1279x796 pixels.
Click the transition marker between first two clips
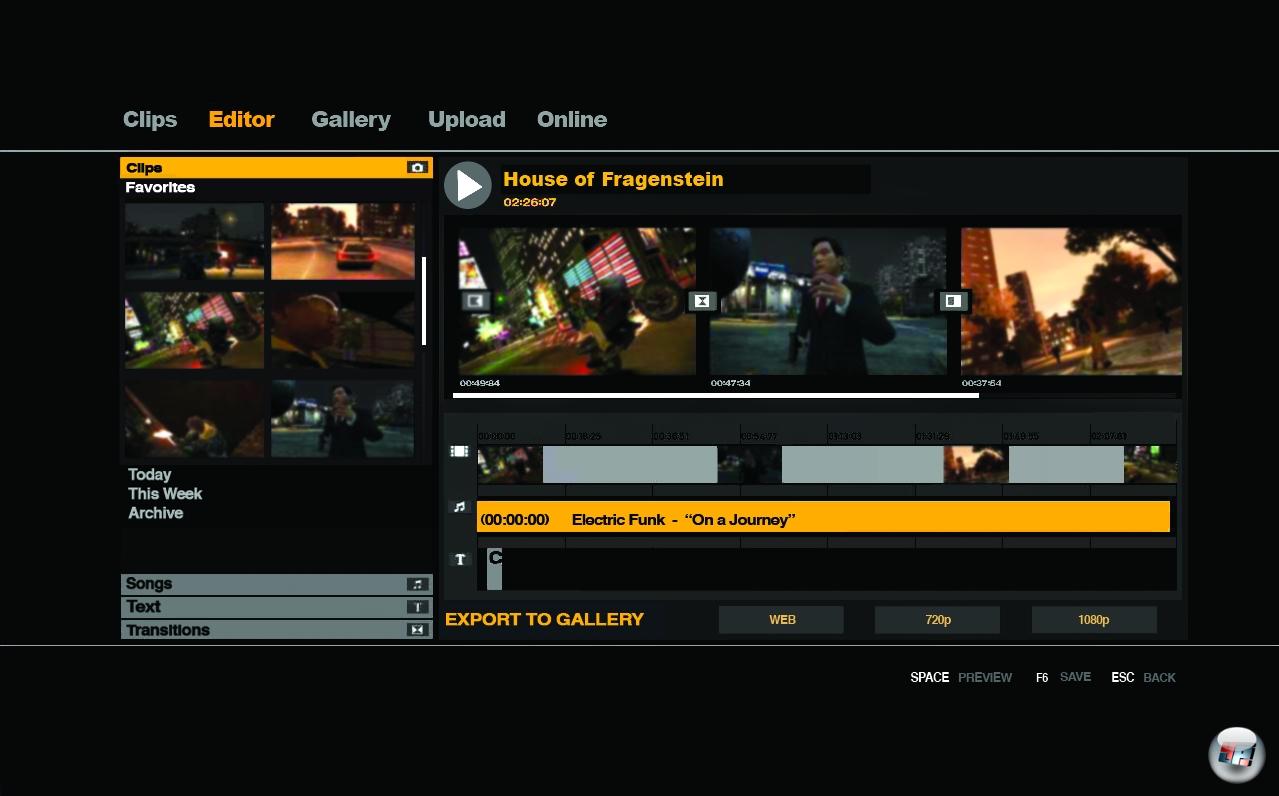click(702, 301)
